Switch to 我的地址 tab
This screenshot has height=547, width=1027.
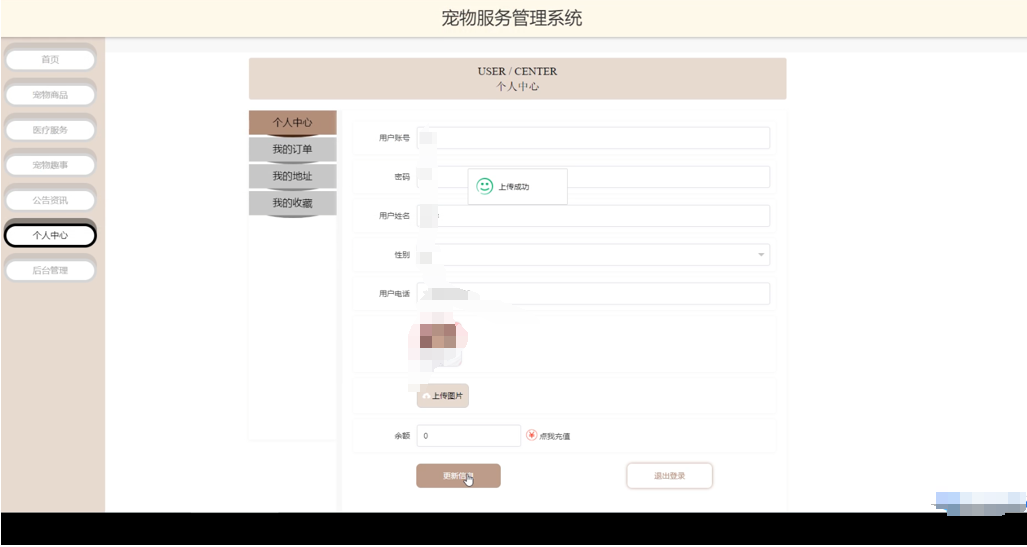pyautogui.click(x=293, y=176)
